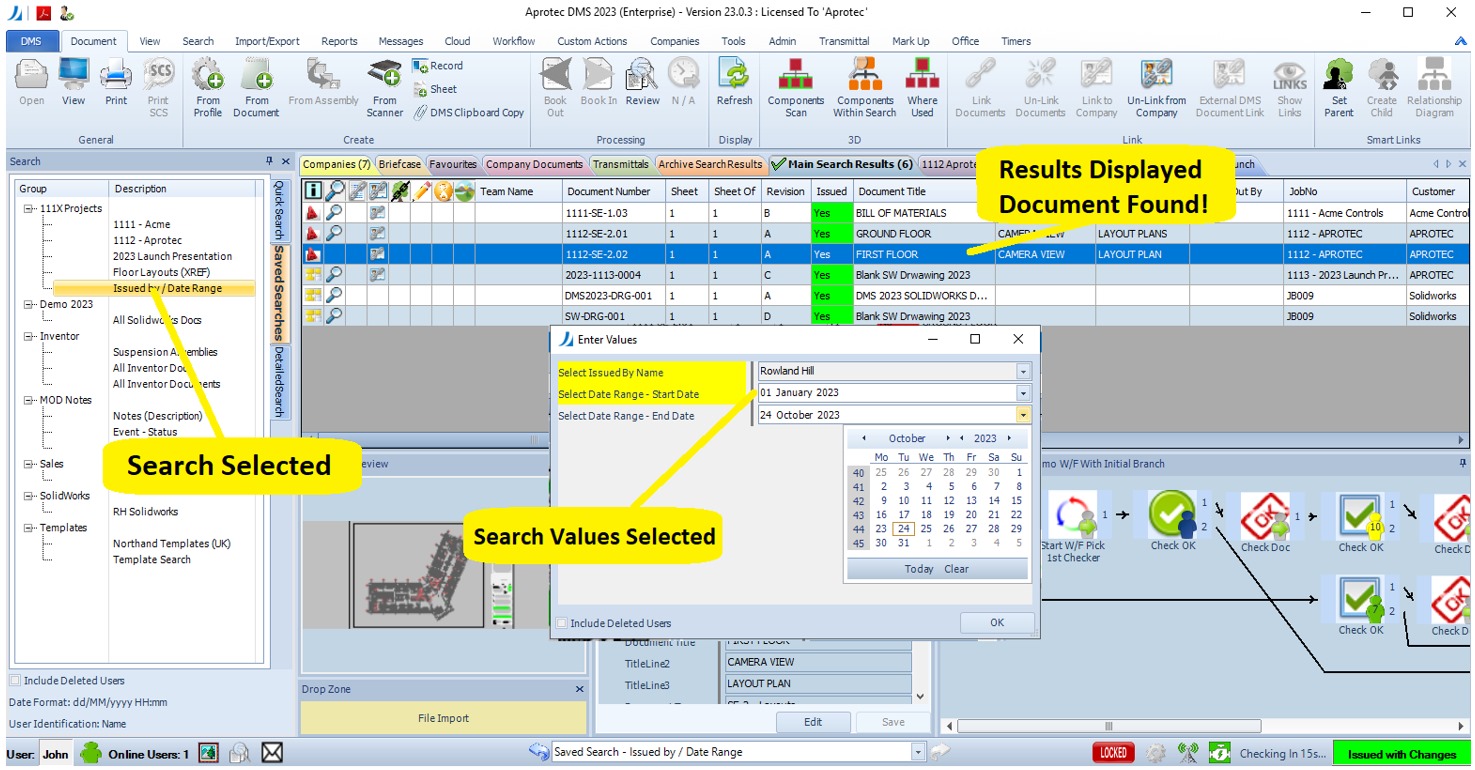1475x770 pixels.
Task: Collapse the 111X Projects tree group
Action: pos(29,209)
